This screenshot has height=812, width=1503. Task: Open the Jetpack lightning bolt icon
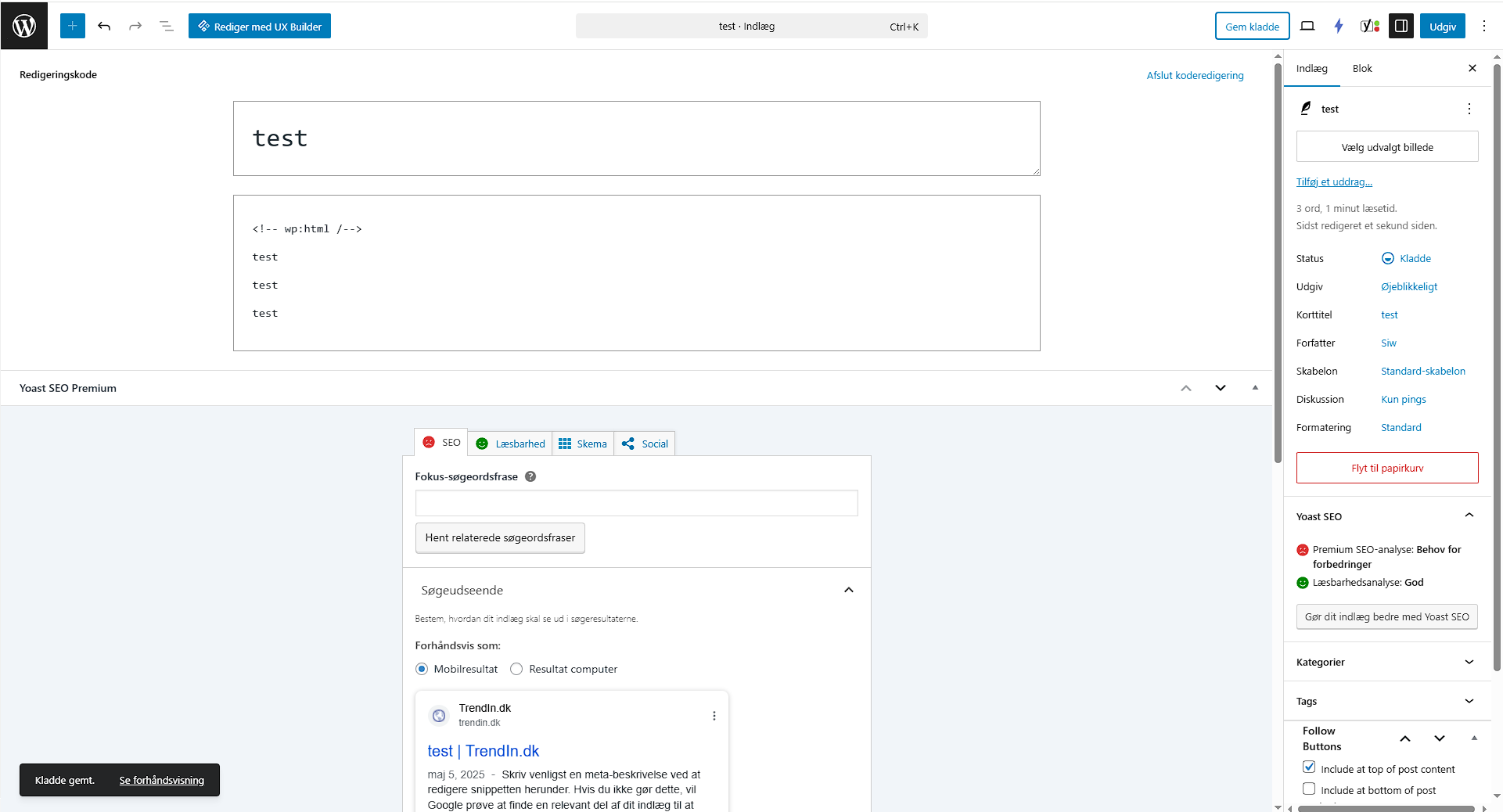pos(1339,26)
